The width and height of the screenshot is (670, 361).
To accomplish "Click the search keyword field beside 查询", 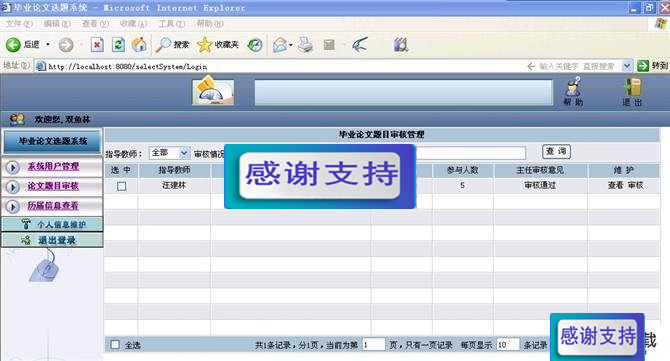I will [x=471, y=153].
